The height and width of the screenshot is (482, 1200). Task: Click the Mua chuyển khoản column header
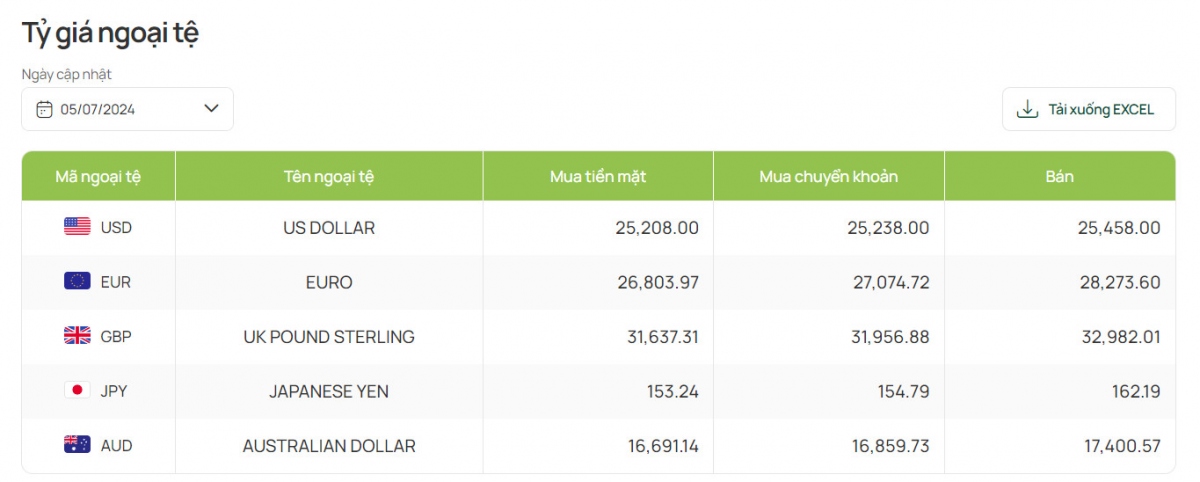coord(829,177)
